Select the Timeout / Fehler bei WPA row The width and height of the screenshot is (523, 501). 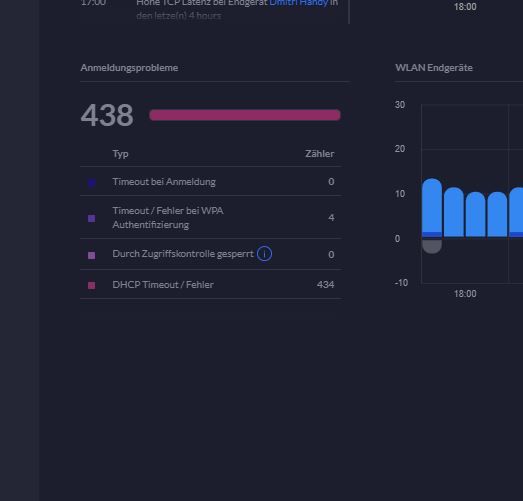point(211,217)
